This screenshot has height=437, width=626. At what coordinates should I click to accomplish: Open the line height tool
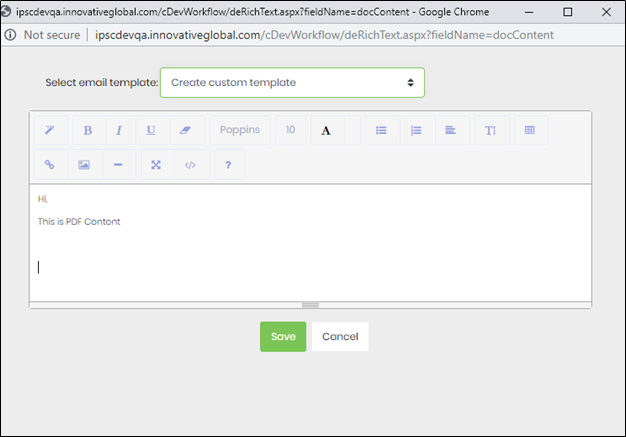point(491,130)
